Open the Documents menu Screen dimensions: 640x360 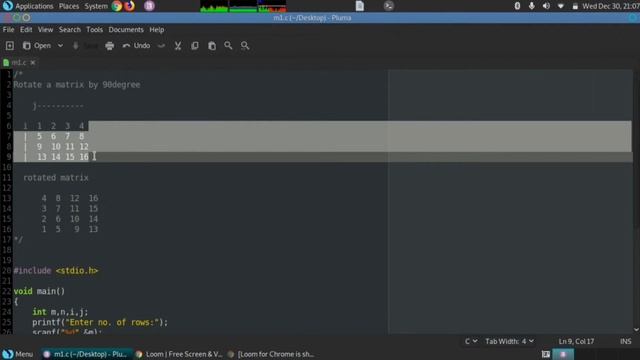(126, 30)
